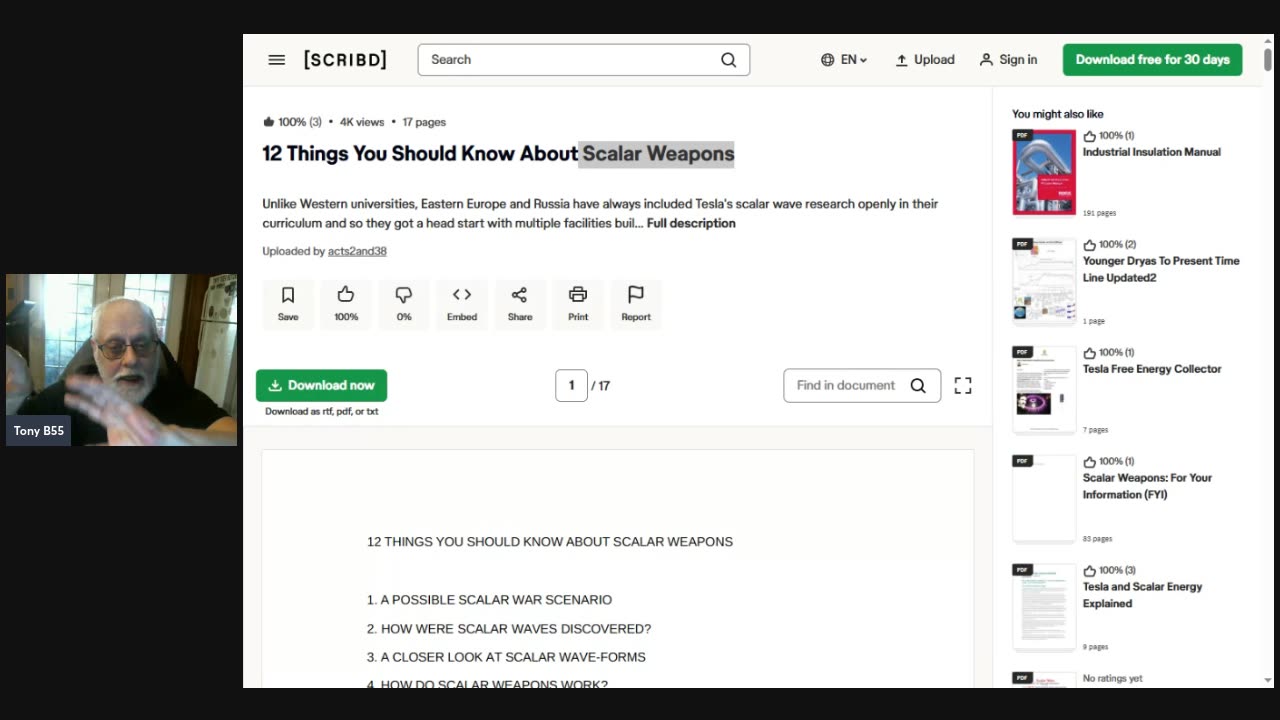1280x720 pixels.
Task: Open the Younger Dryas timeline thumbnail
Action: pos(1044,281)
